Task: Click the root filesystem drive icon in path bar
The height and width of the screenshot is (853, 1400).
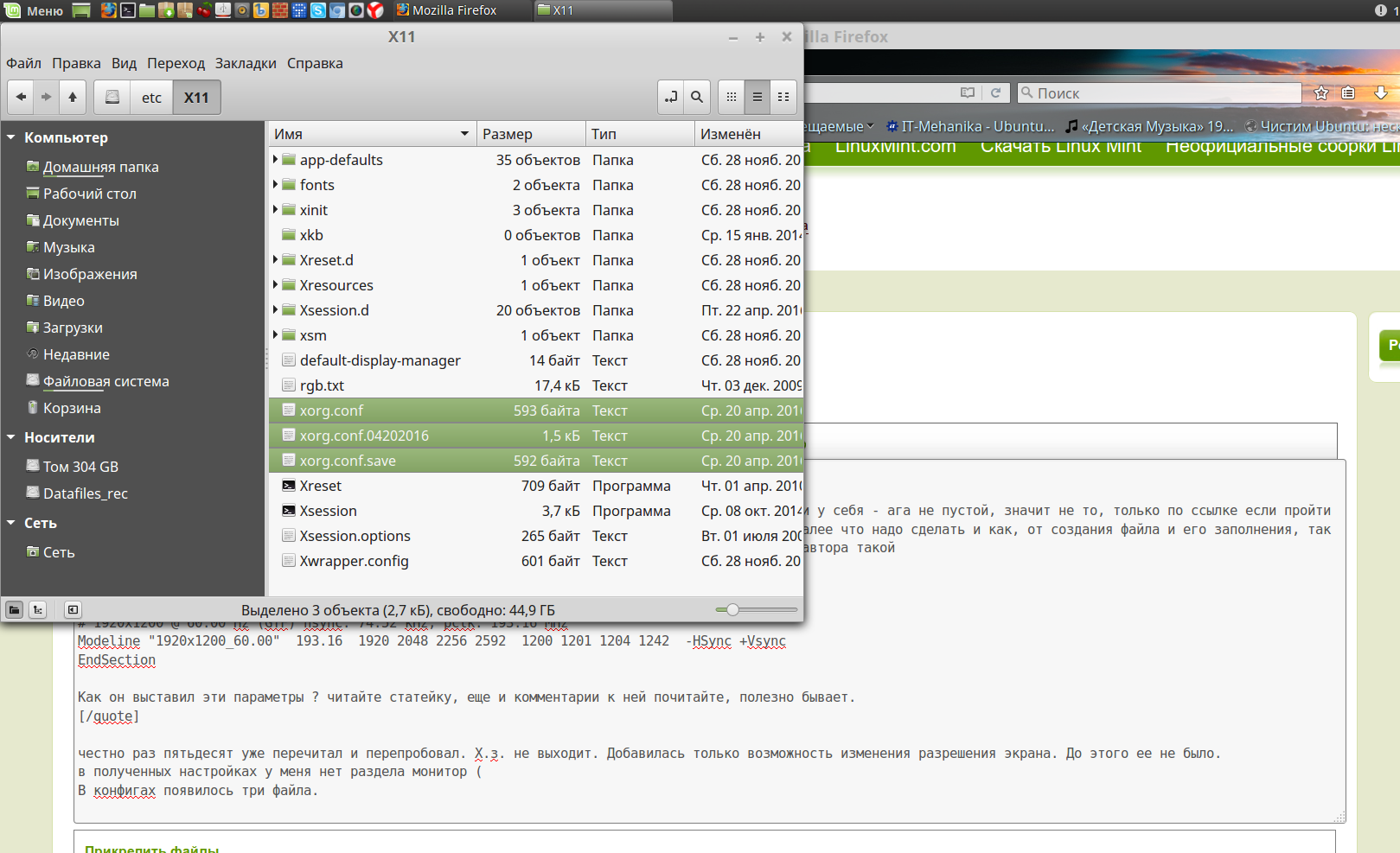Action: [x=112, y=98]
